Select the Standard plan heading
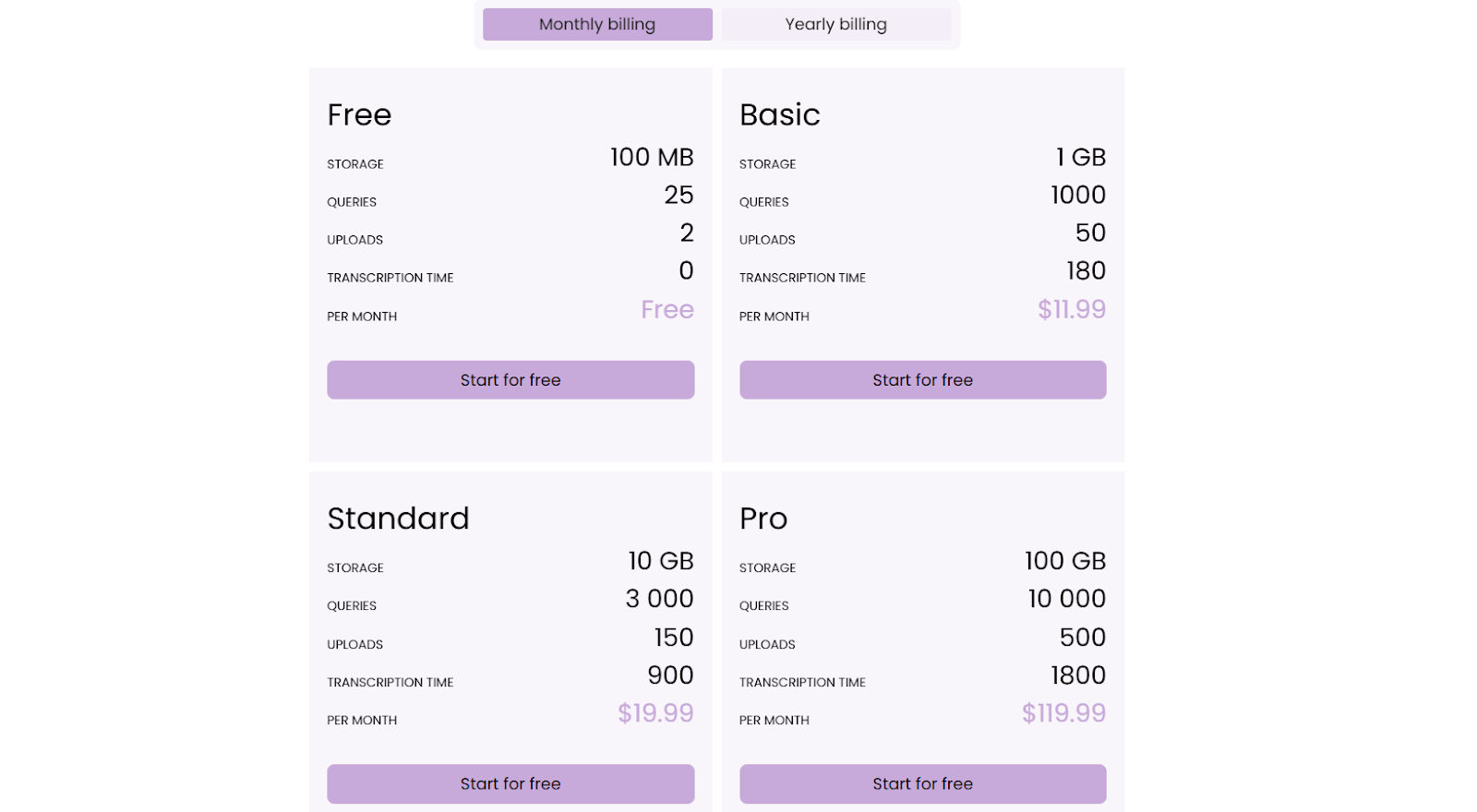 tap(398, 519)
